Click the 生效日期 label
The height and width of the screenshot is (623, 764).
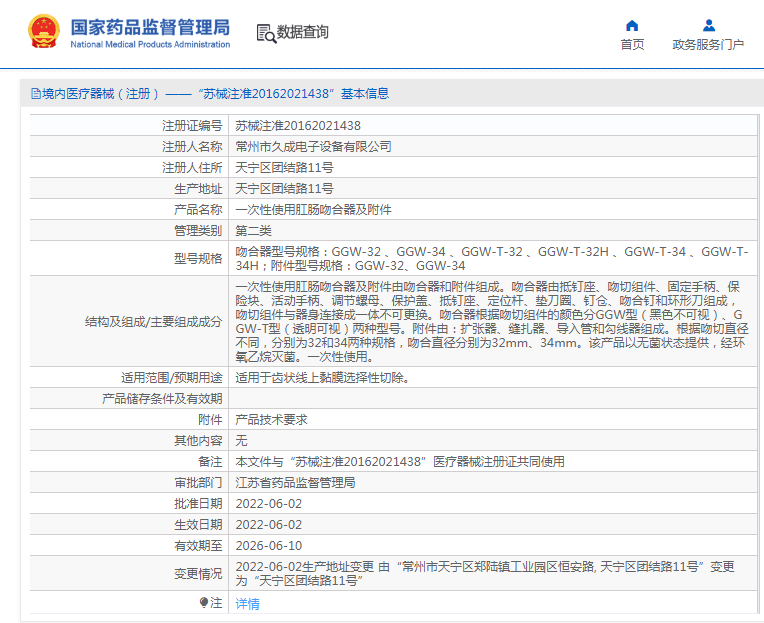[x=198, y=524]
